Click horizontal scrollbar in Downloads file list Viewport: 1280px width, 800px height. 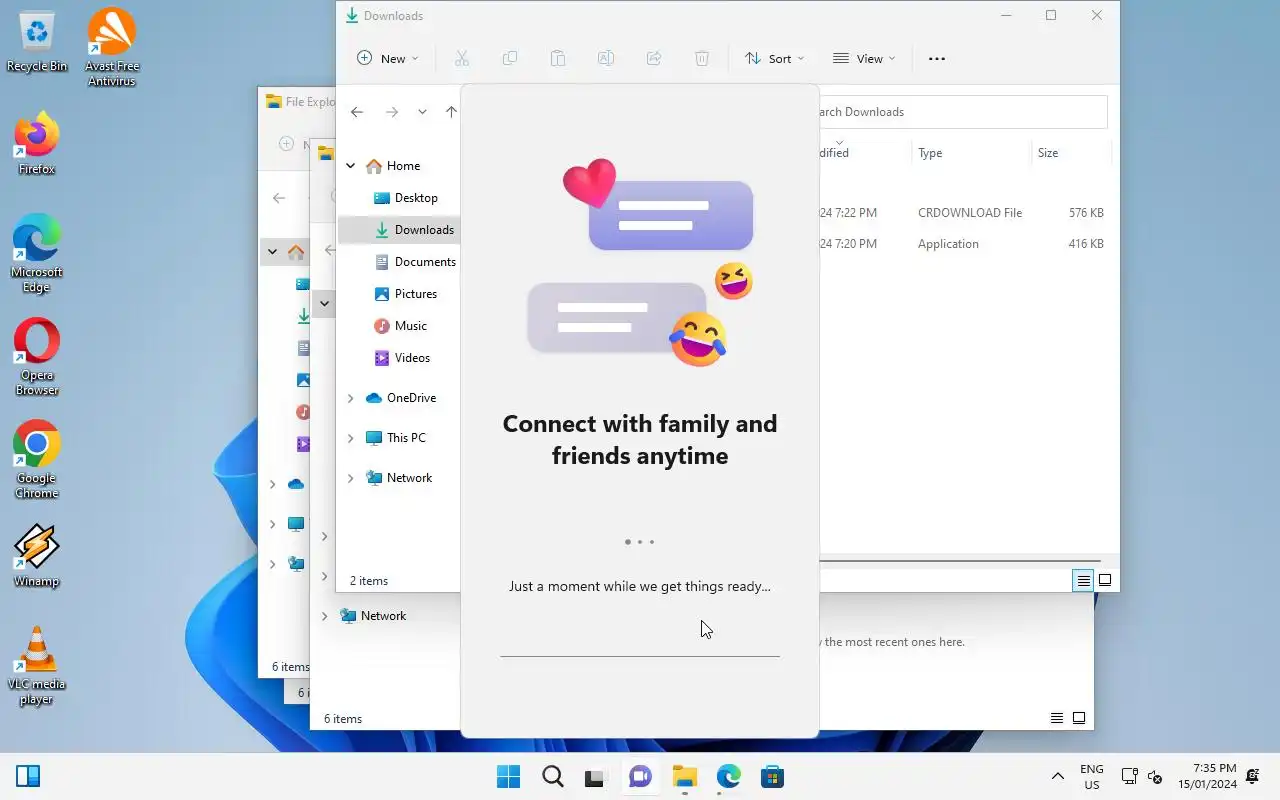pyautogui.click(x=960, y=562)
